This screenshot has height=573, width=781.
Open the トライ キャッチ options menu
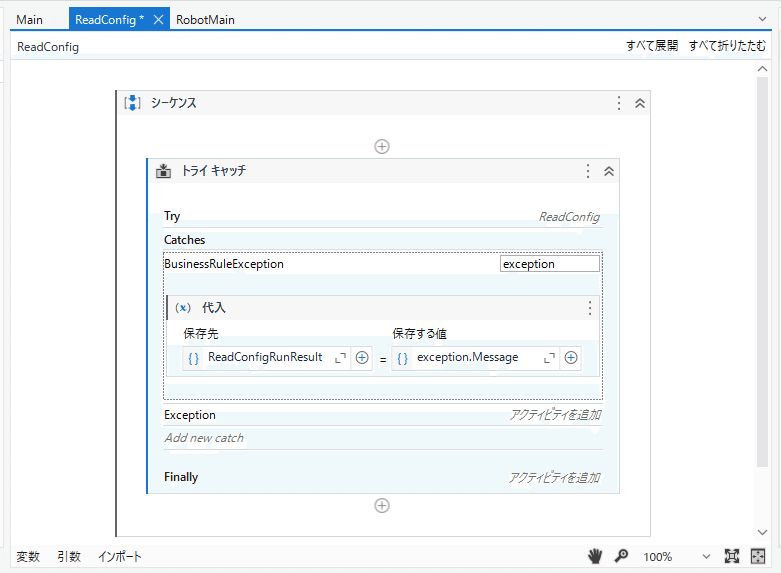pos(588,171)
